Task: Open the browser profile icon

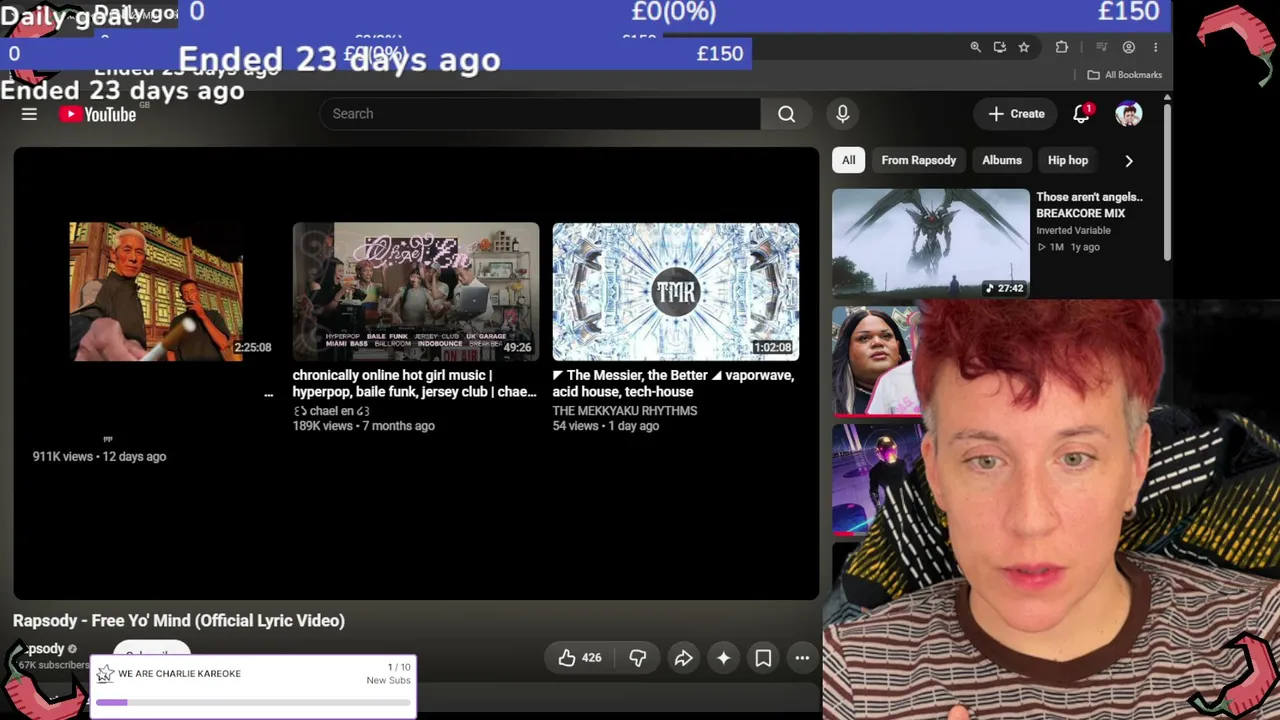Action: pyautogui.click(x=1129, y=47)
